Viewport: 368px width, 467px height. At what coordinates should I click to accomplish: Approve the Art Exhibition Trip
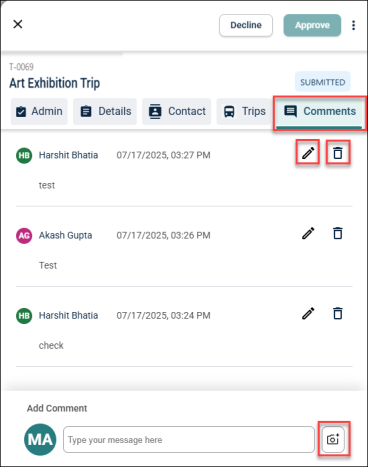(312, 25)
